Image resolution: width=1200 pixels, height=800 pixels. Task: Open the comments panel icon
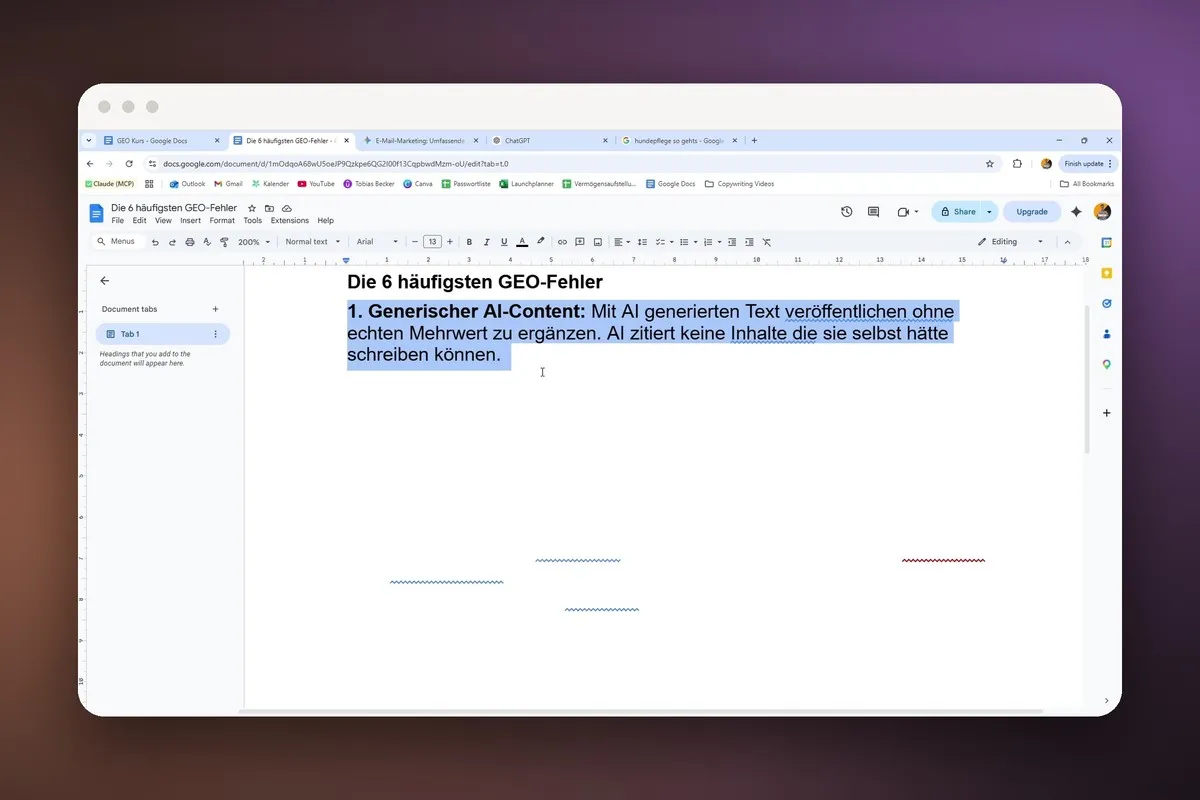pyautogui.click(x=873, y=212)
